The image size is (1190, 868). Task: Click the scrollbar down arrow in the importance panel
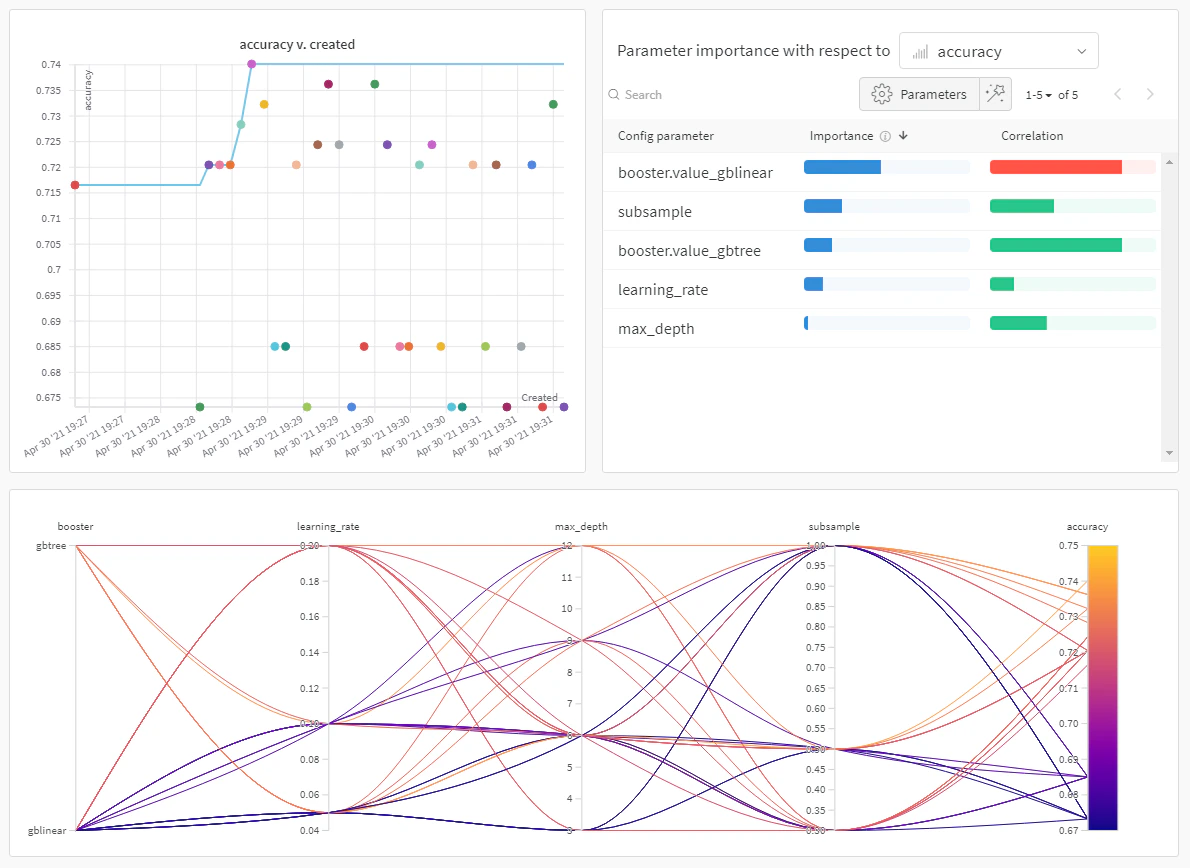click(1169, 452)
